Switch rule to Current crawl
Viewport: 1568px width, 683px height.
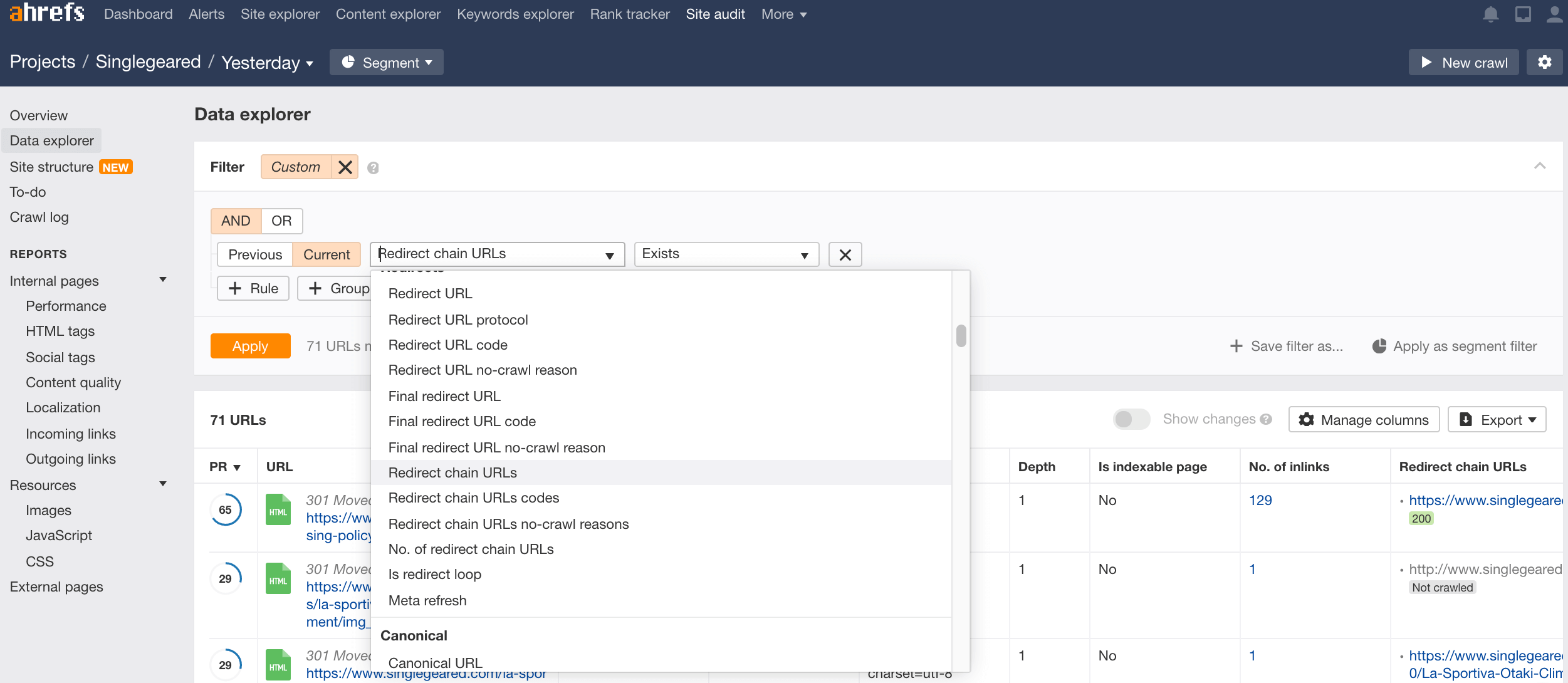tap(327, 254)
